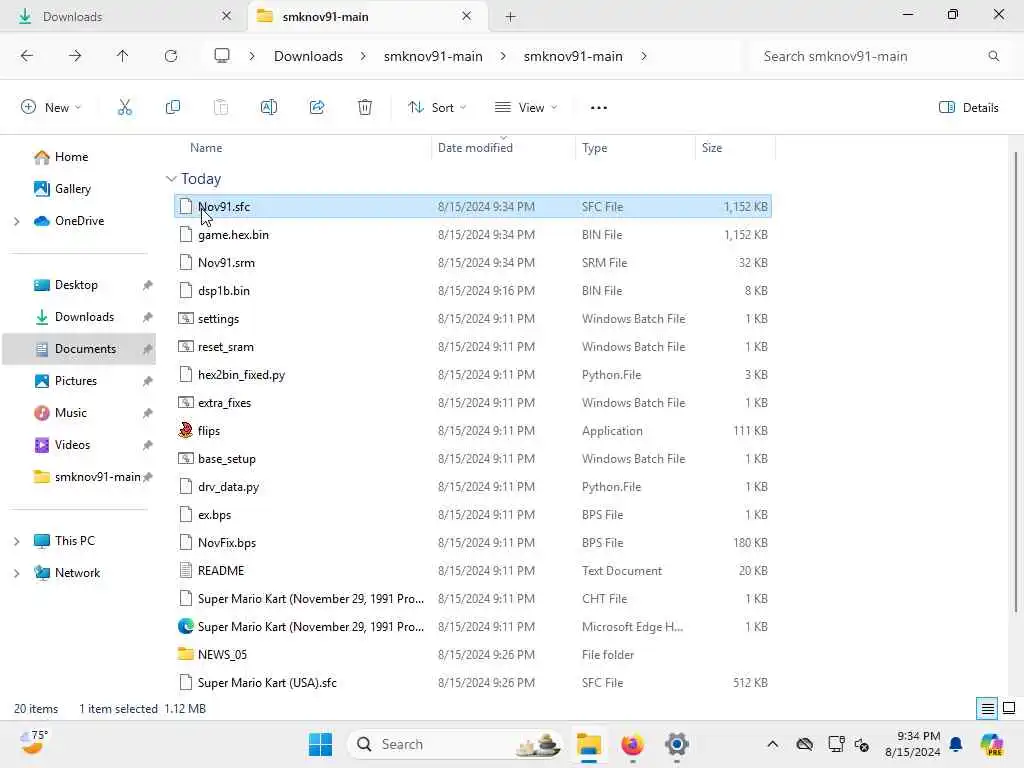Select the reset_sram batch file

[473, 347]
